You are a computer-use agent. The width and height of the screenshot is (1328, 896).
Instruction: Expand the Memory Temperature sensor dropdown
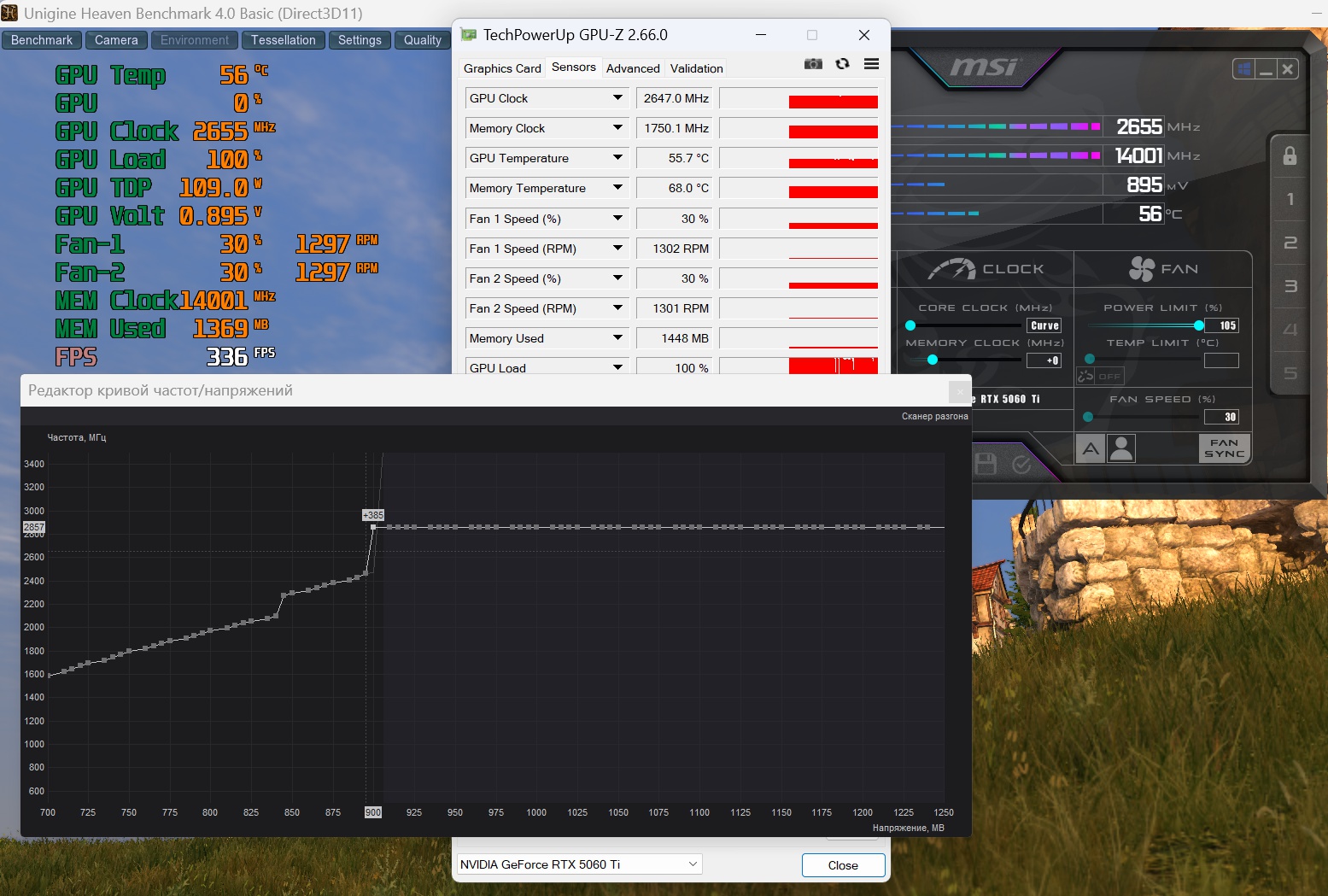[617, 188]
